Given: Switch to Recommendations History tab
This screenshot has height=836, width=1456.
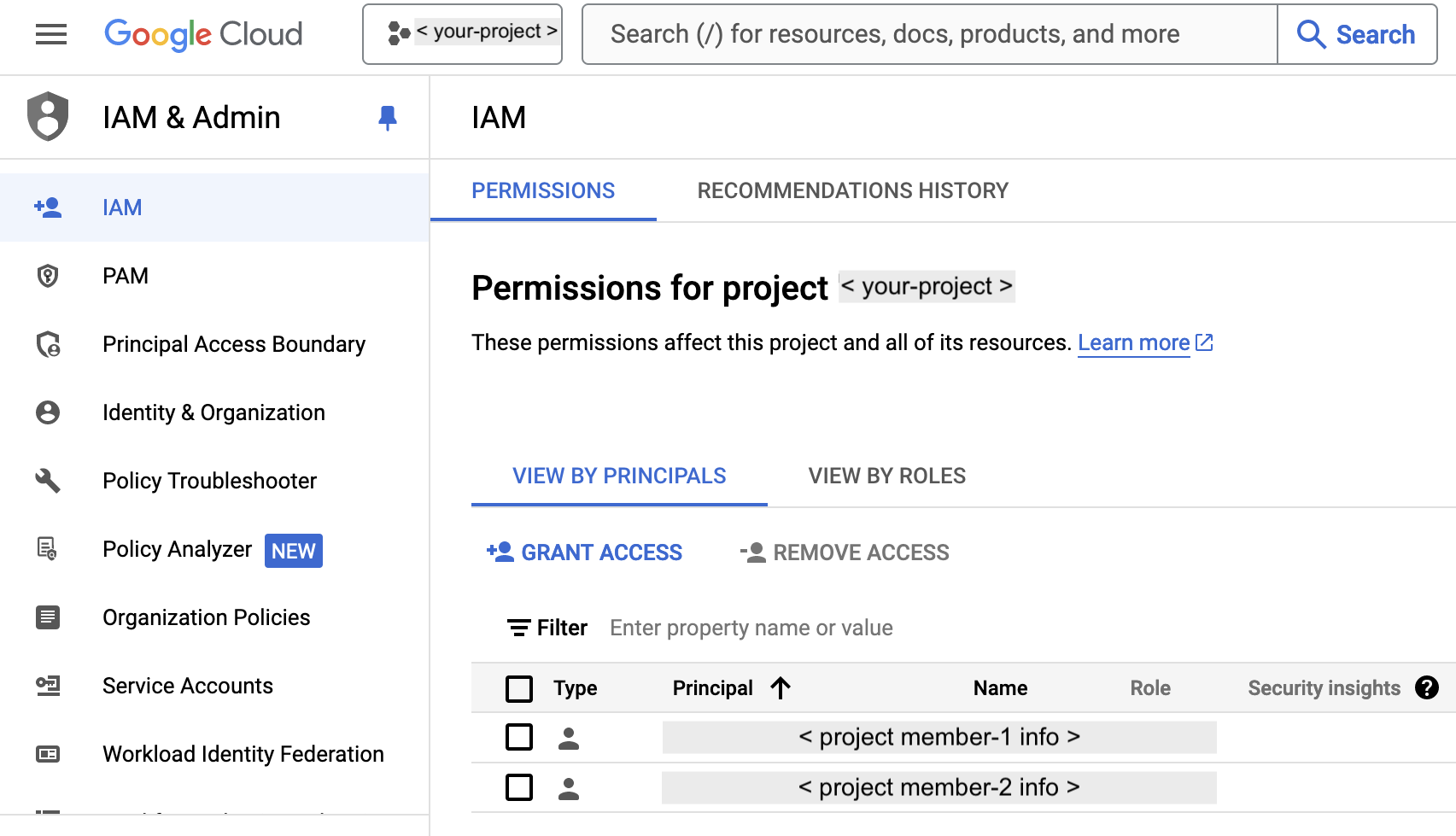Looking at the screenshot, I should (853, 190).
